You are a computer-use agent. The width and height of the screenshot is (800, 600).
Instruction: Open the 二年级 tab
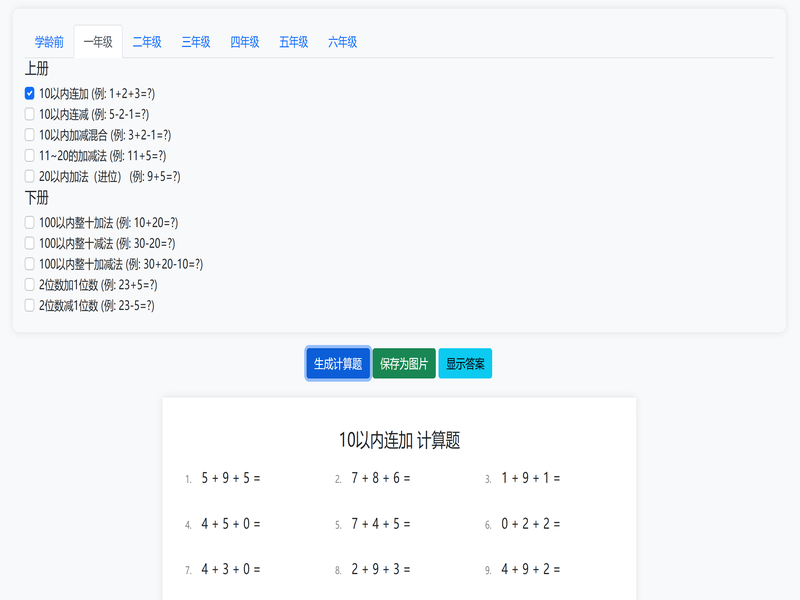pyautogui.click(x=147, y=42)
